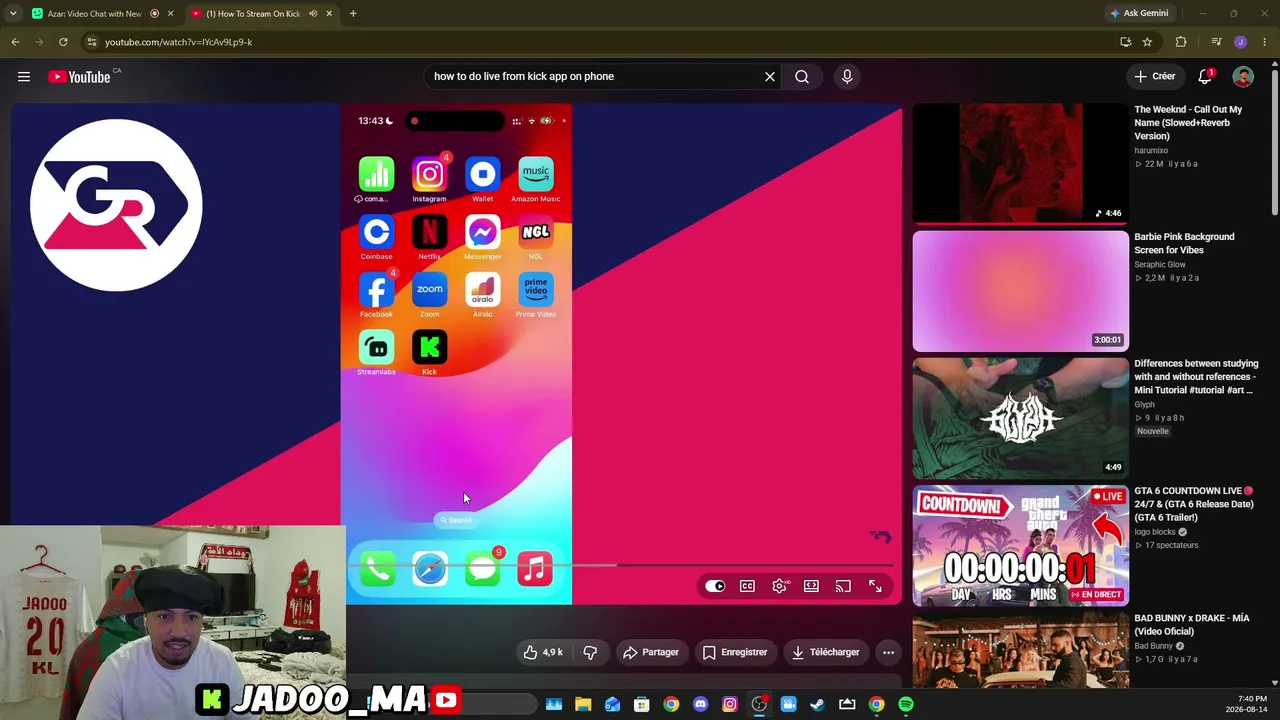View site information icon in address bar

pos(91,42)
